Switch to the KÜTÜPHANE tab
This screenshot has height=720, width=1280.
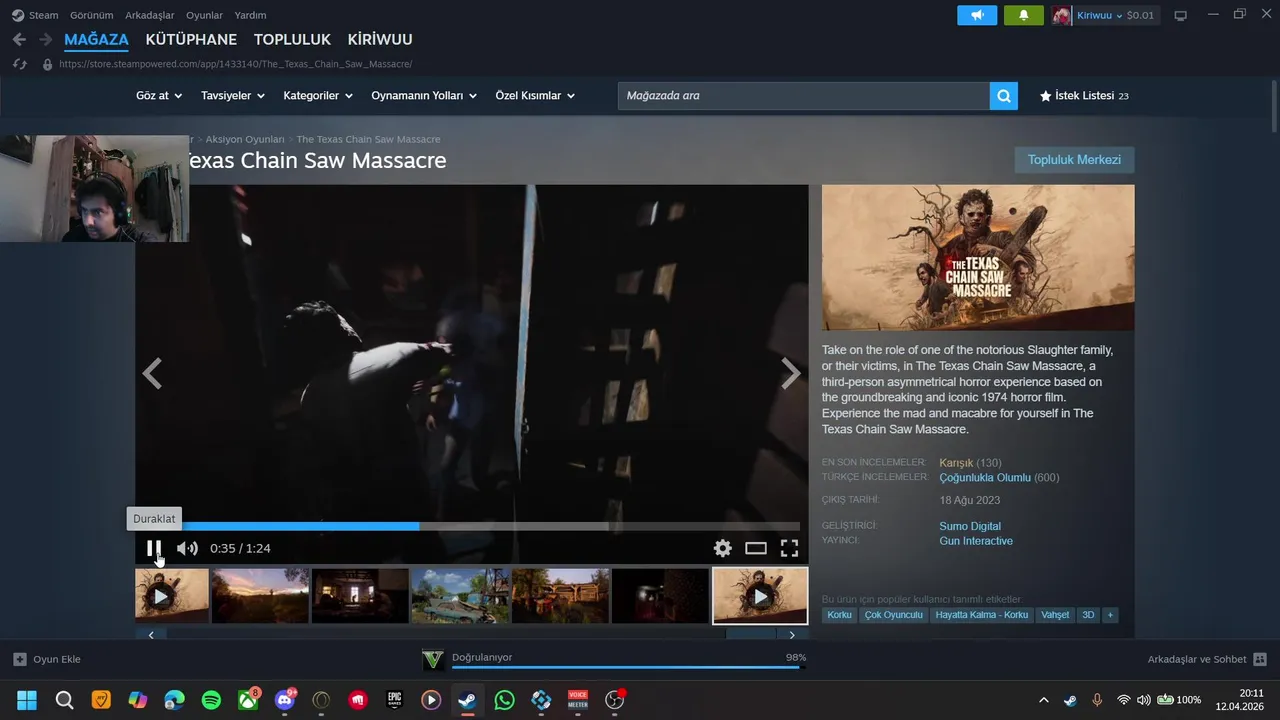tap(191, 40)
